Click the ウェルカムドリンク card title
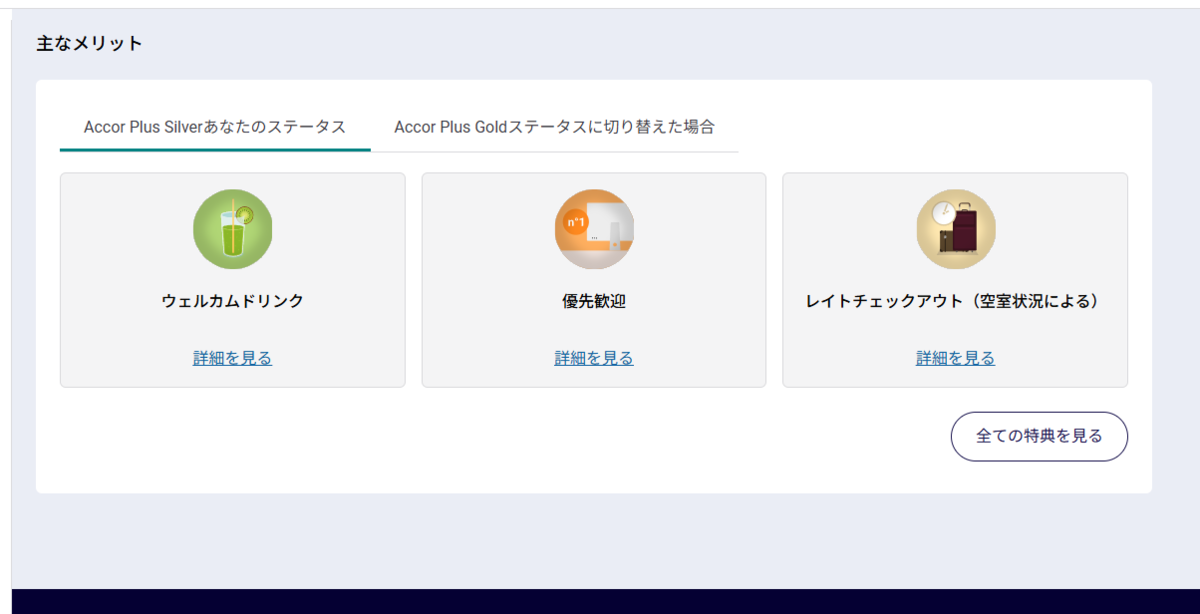 [x=232, y=301]
